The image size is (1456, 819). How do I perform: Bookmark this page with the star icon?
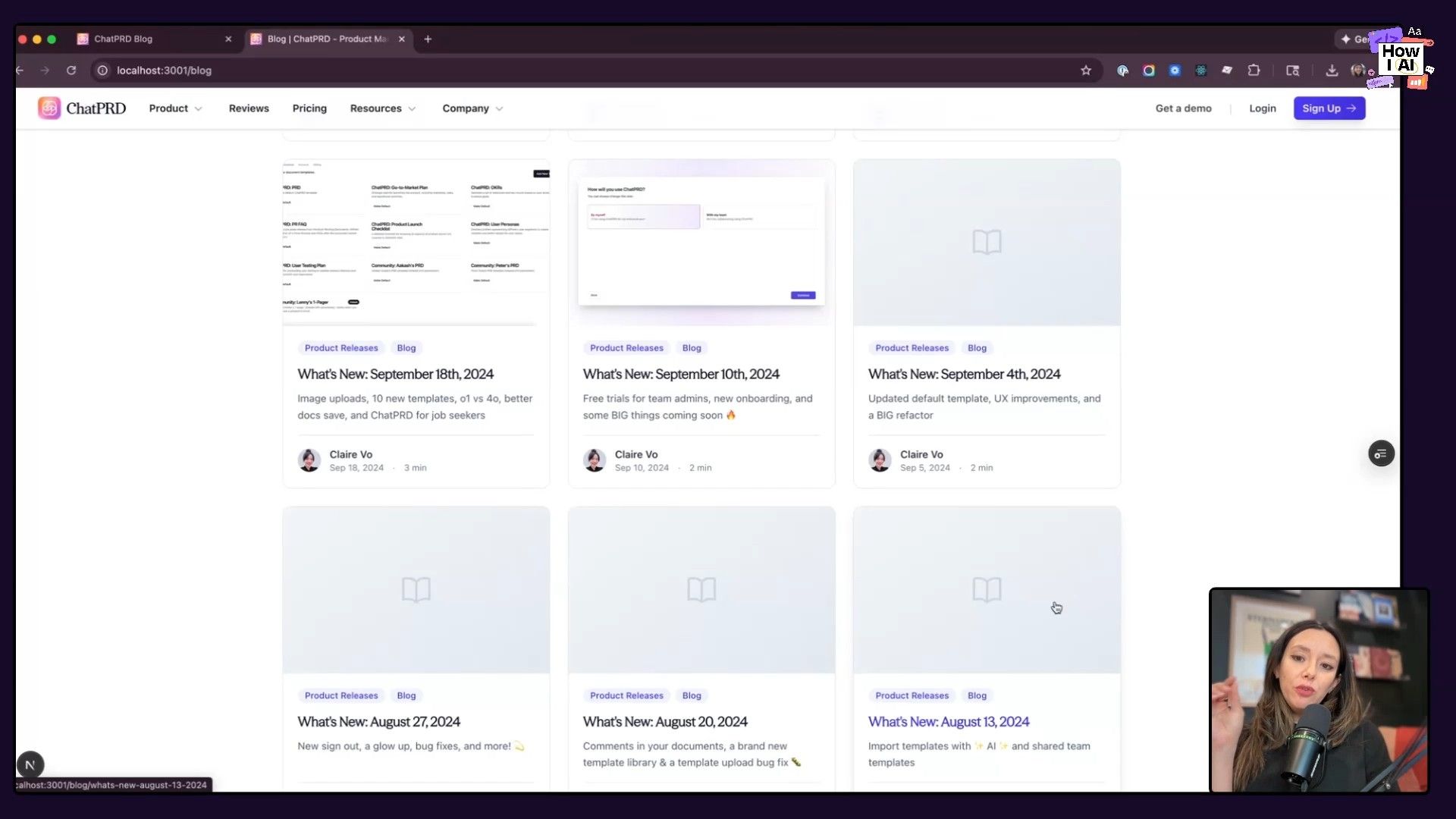coord(1086,71)
